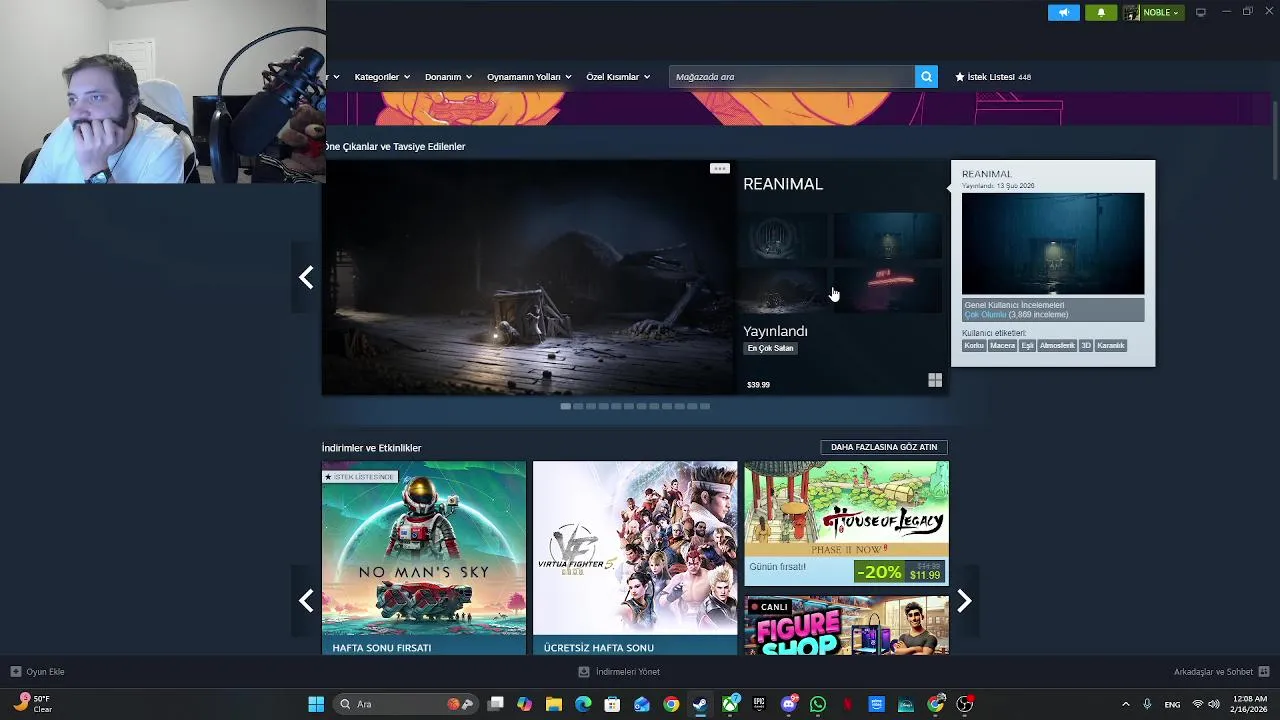The width and height of the screenshot is (1280, 720).
Task: Click Oyun Ekle add game button
Action: click(x=37, y=672)
